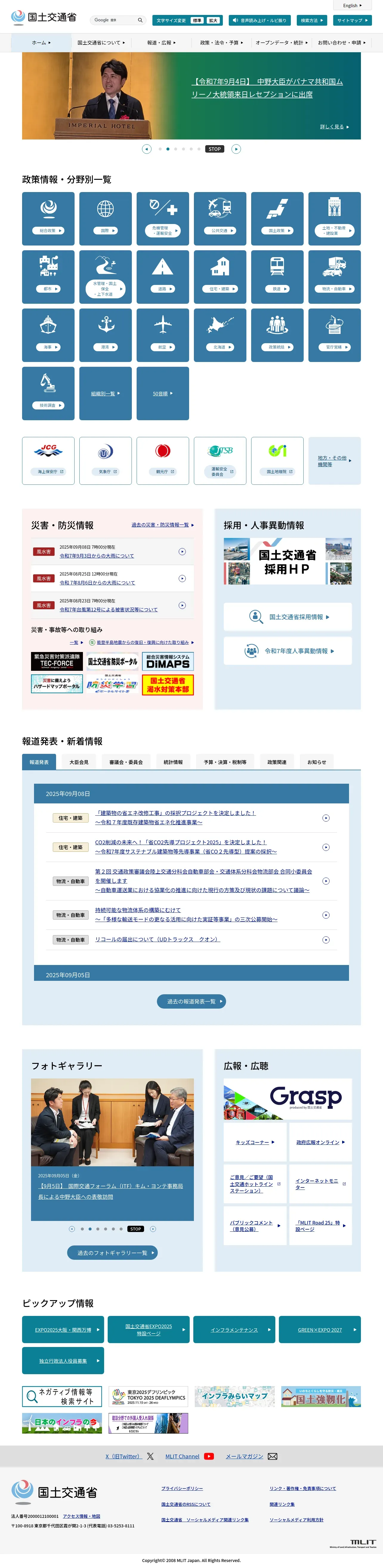Screen dimensions: 383x1568
Task: Expand the 報道・広報 navigation menu
Action: click(161, 43)
